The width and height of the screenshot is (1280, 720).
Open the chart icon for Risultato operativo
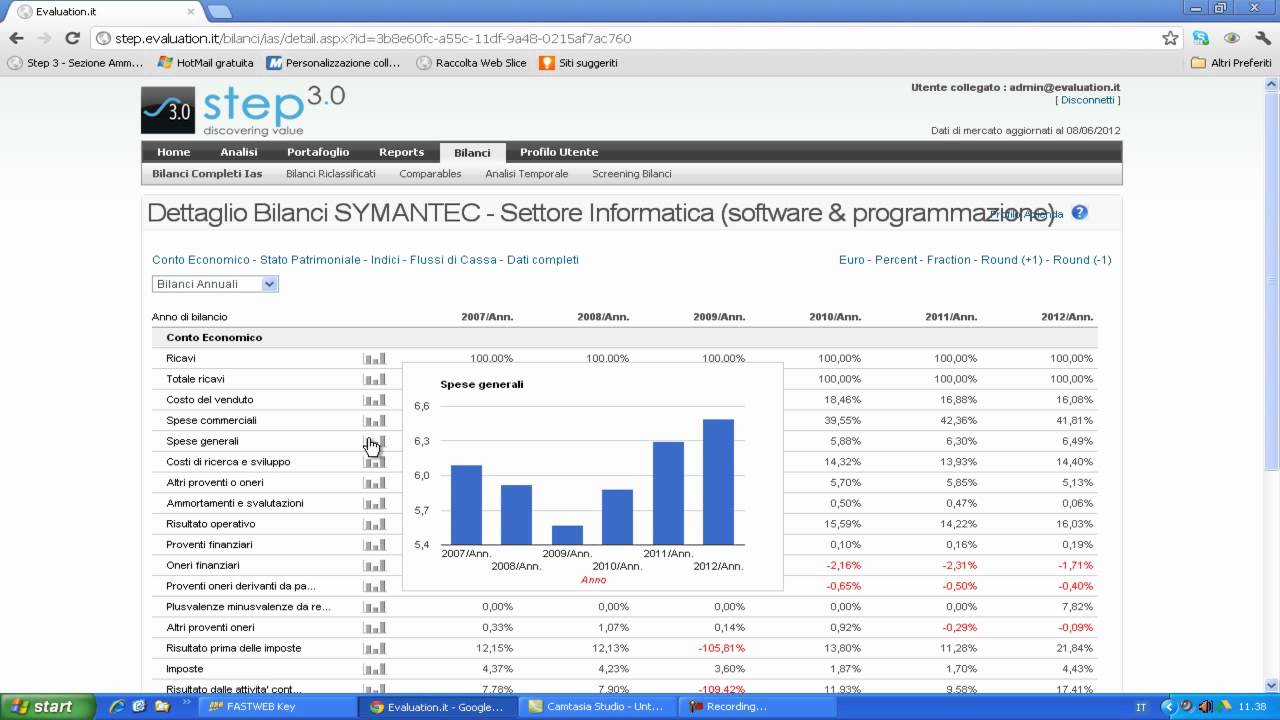(x=375, y=524)
